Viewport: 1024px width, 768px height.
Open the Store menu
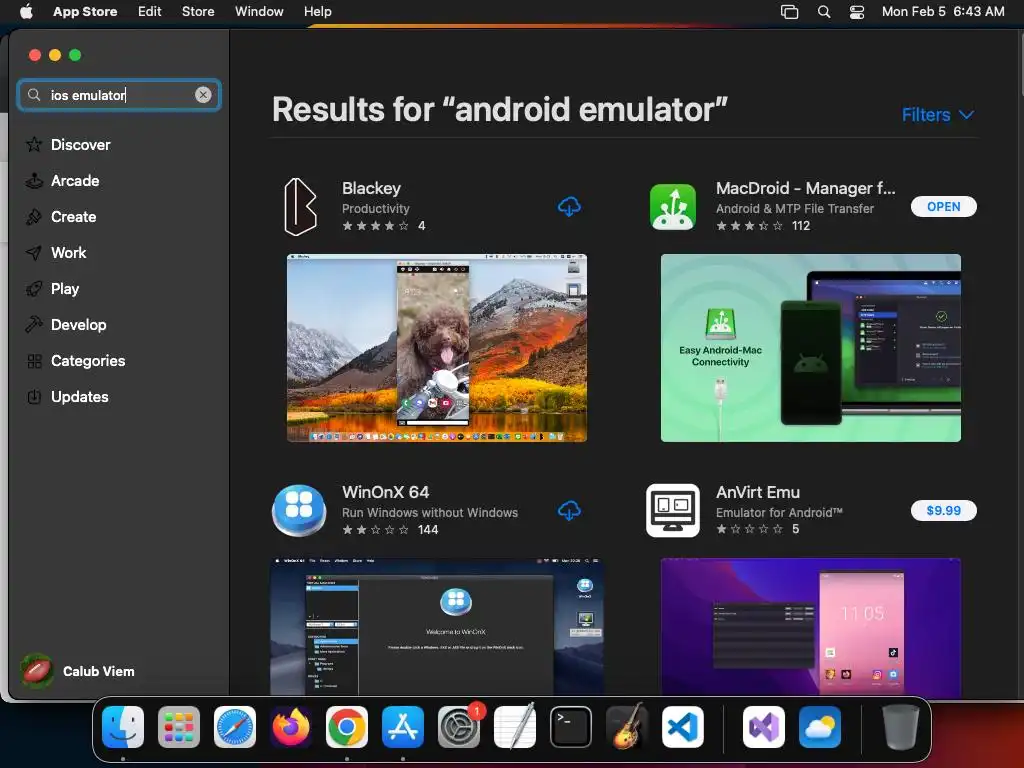198,11
